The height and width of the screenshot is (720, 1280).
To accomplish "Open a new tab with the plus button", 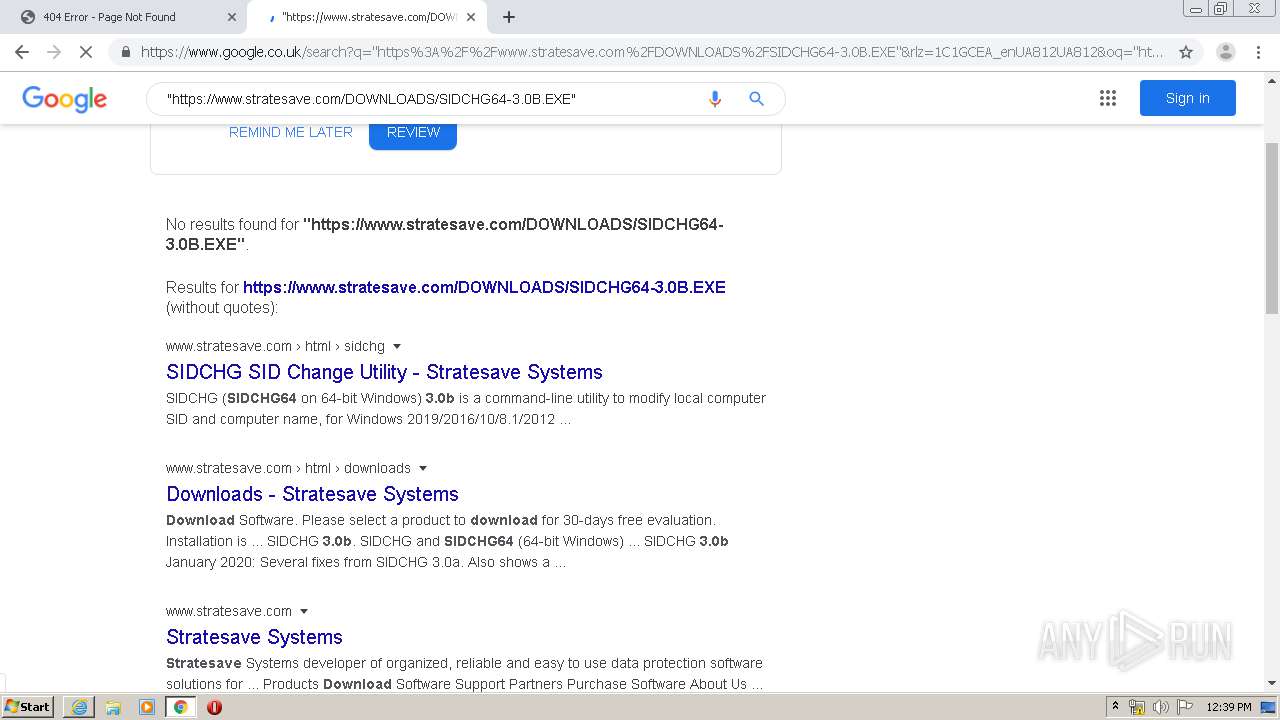I will point(509,17).
